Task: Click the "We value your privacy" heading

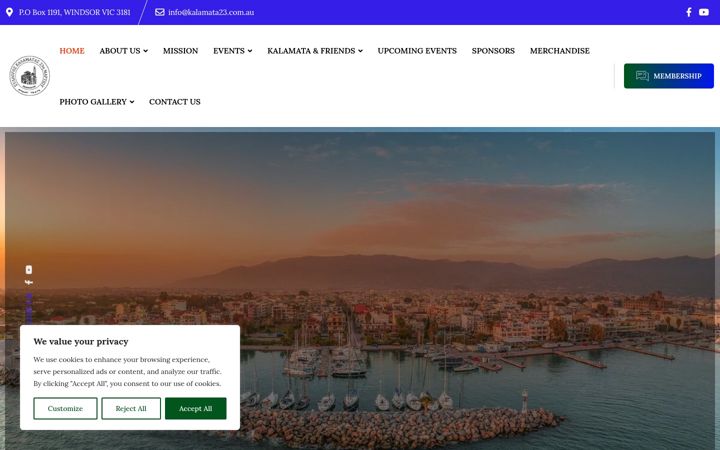Action: 81,341
